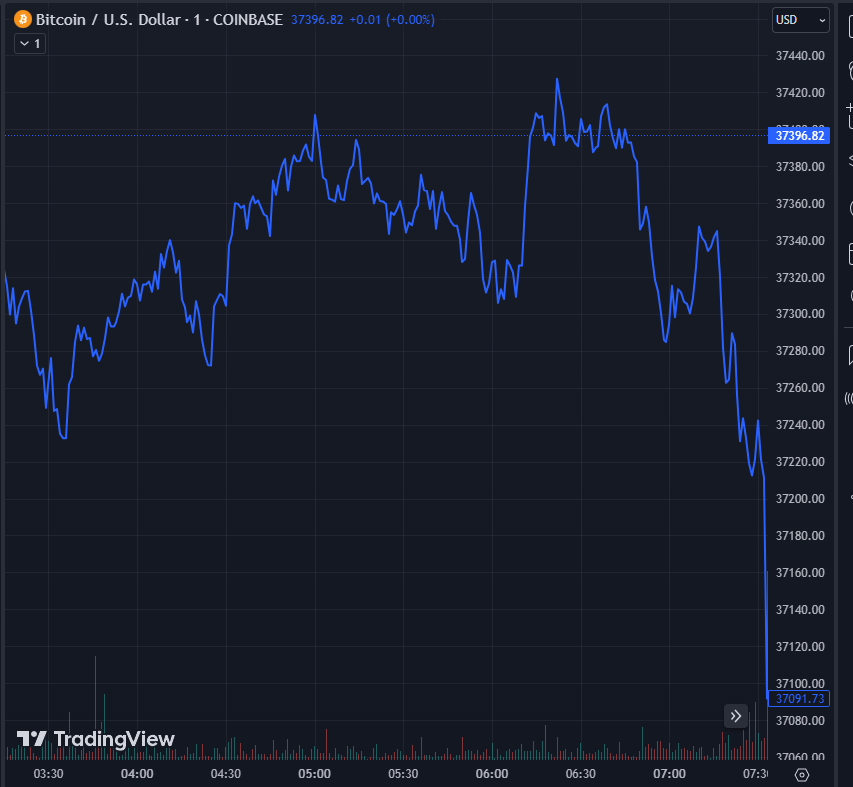Click the 37396.82 price shown in the header
This screenshot has width=853, height=787.
point(317,19)
